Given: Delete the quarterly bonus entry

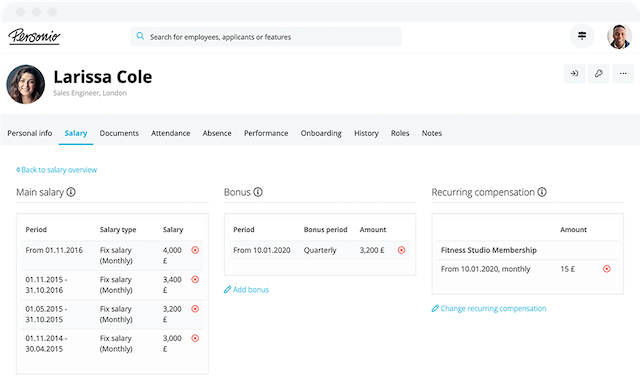Looking at the screenshot, I should [x=402, y=250].
